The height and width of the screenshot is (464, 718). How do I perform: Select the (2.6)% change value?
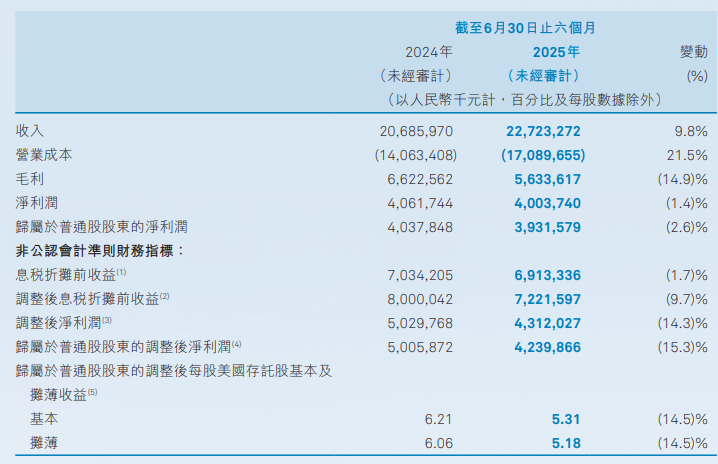point(687,228)
